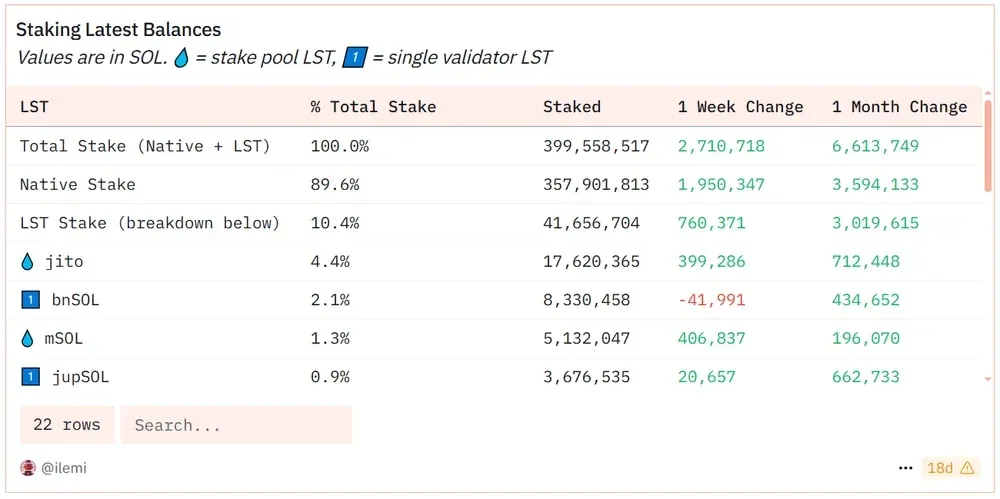Click the 89.6% cell for Native Stake
Screen dimensions: 1000x499
point(335,185)
